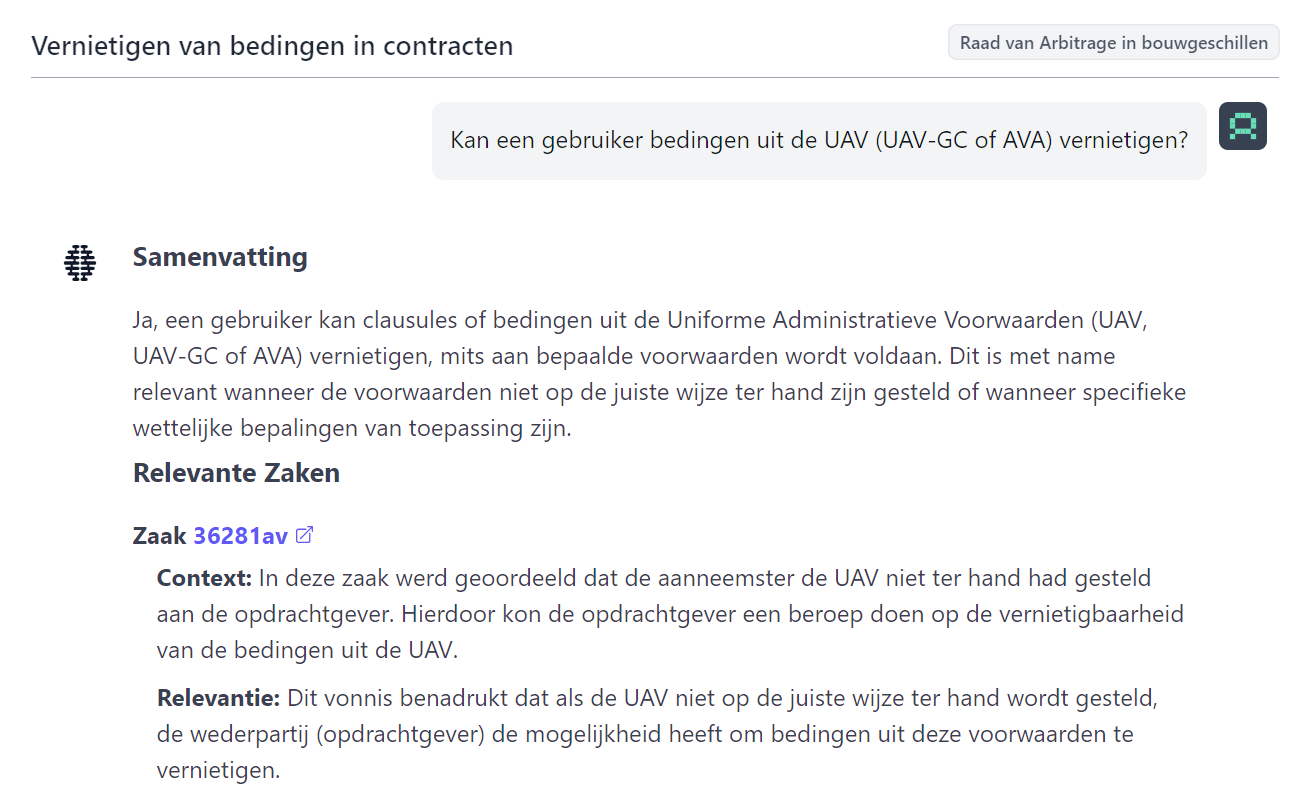Click the Relevante Zaken heading

236,473
